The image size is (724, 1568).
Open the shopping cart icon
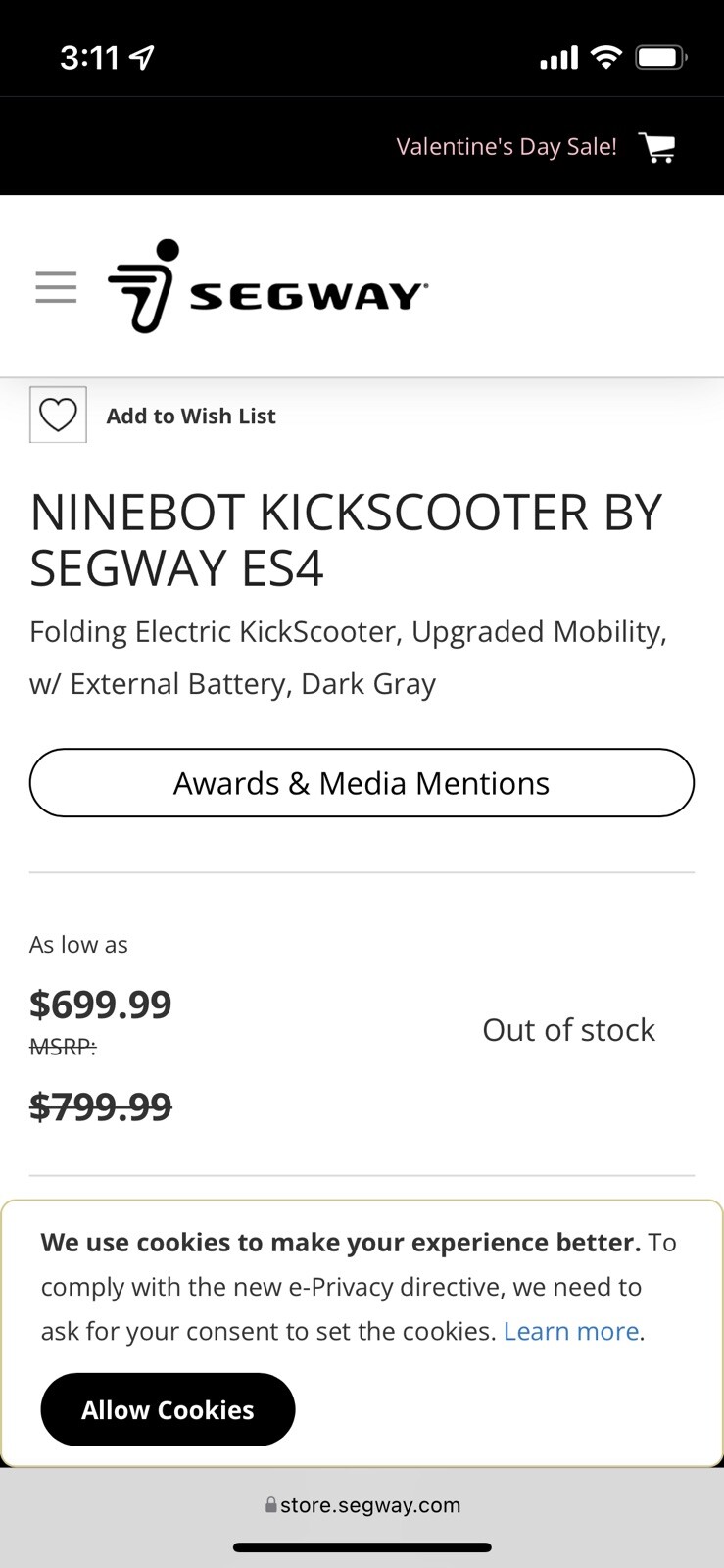point(657,147)
